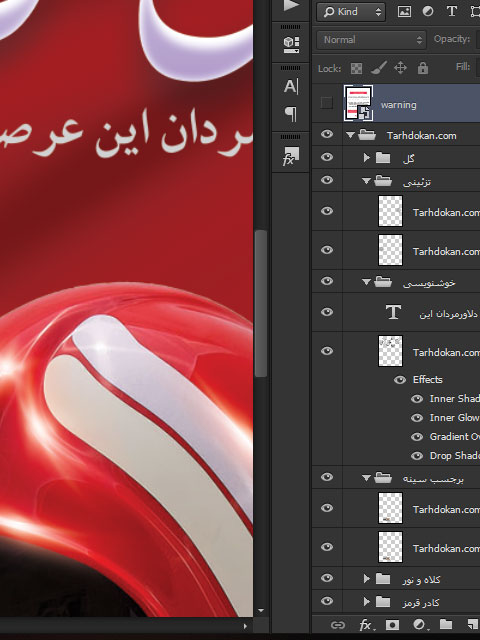Image resolution: width=480 pixels, height=640 pixels.
Task: Select the warning layer thumbnail
Action: point(358,103)
